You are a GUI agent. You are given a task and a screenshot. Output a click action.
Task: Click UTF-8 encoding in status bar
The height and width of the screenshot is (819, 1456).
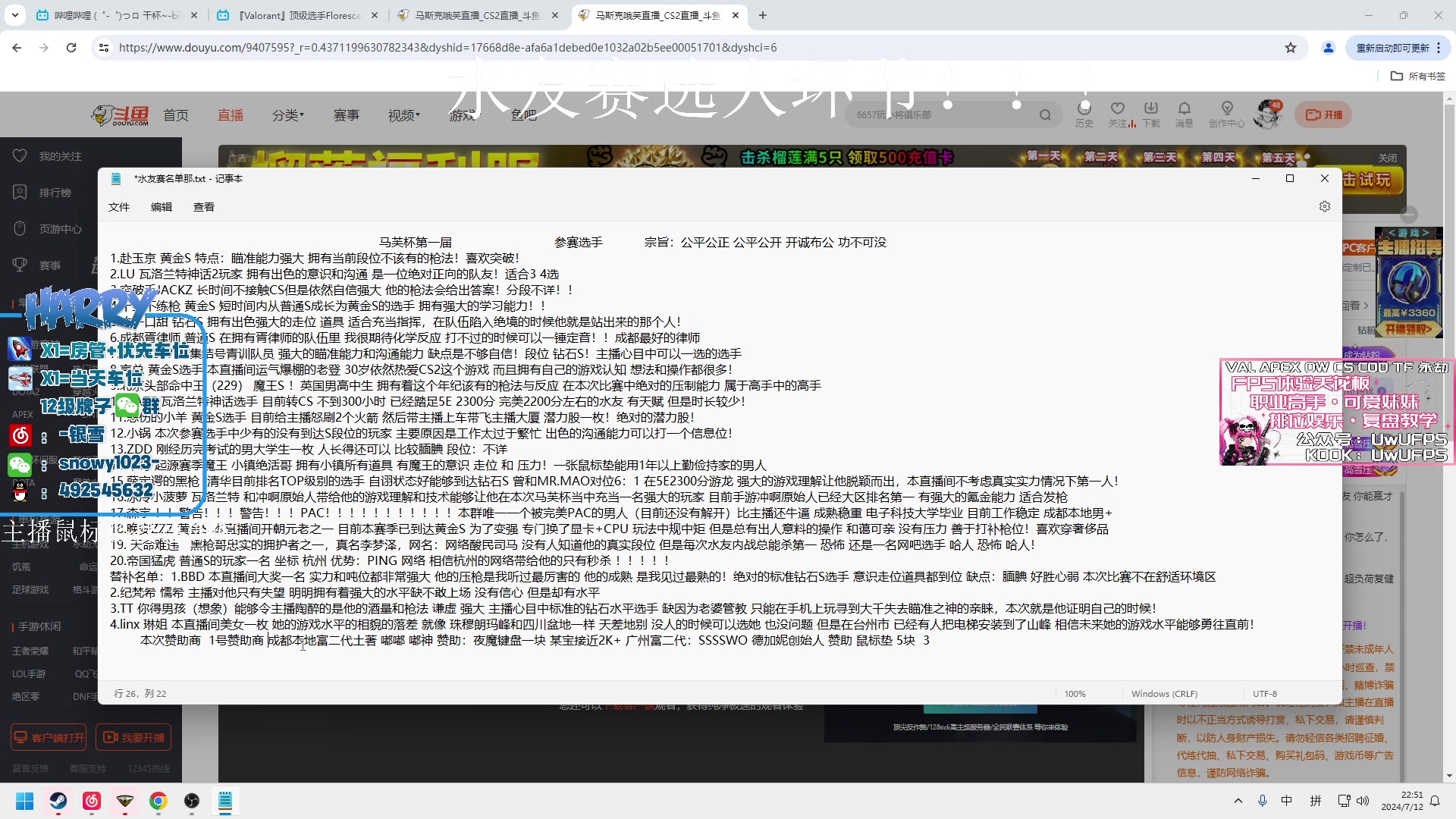click(1265, 694)
